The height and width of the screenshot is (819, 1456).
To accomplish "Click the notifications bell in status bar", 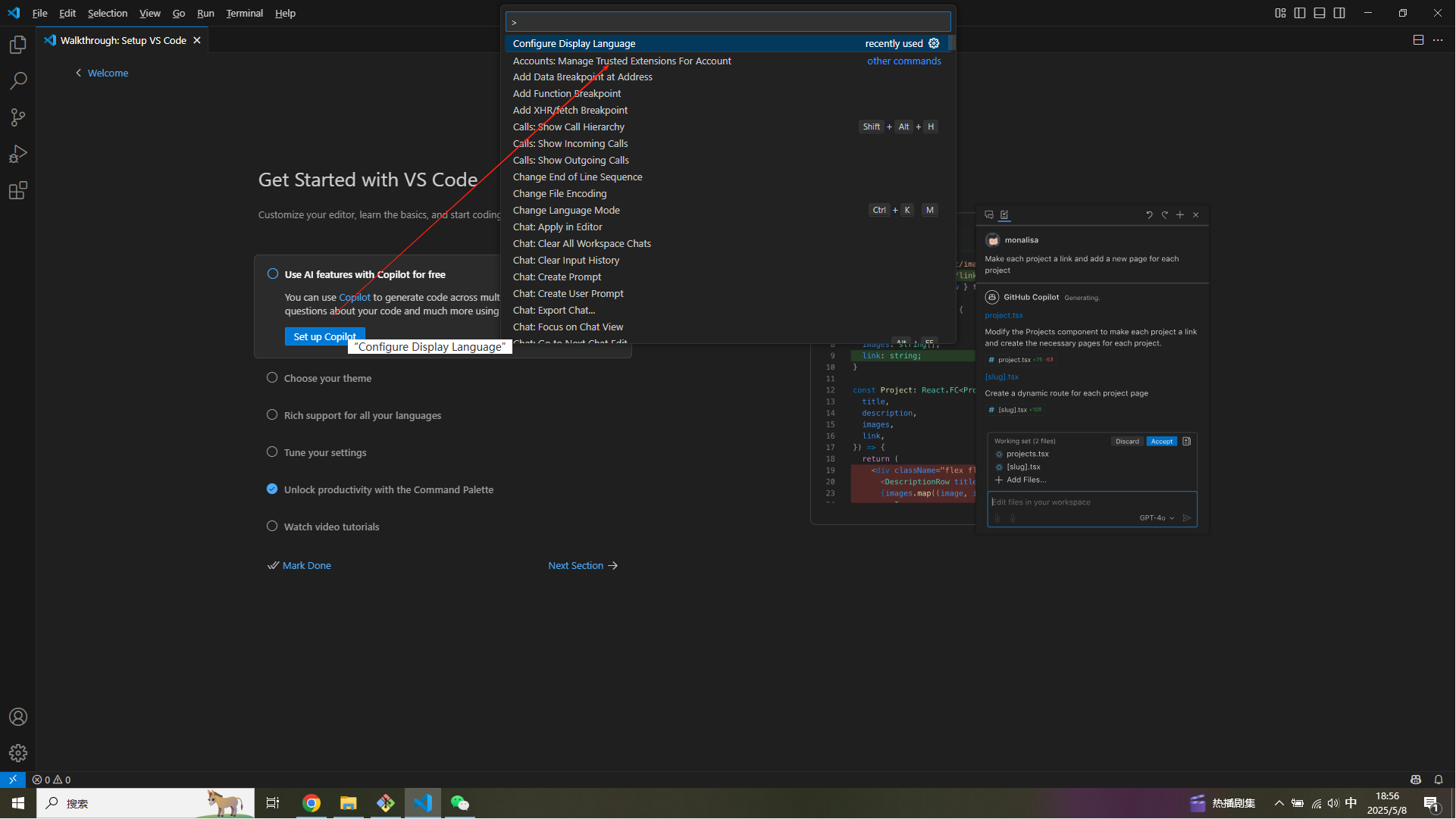I will tap(1438, 780).
